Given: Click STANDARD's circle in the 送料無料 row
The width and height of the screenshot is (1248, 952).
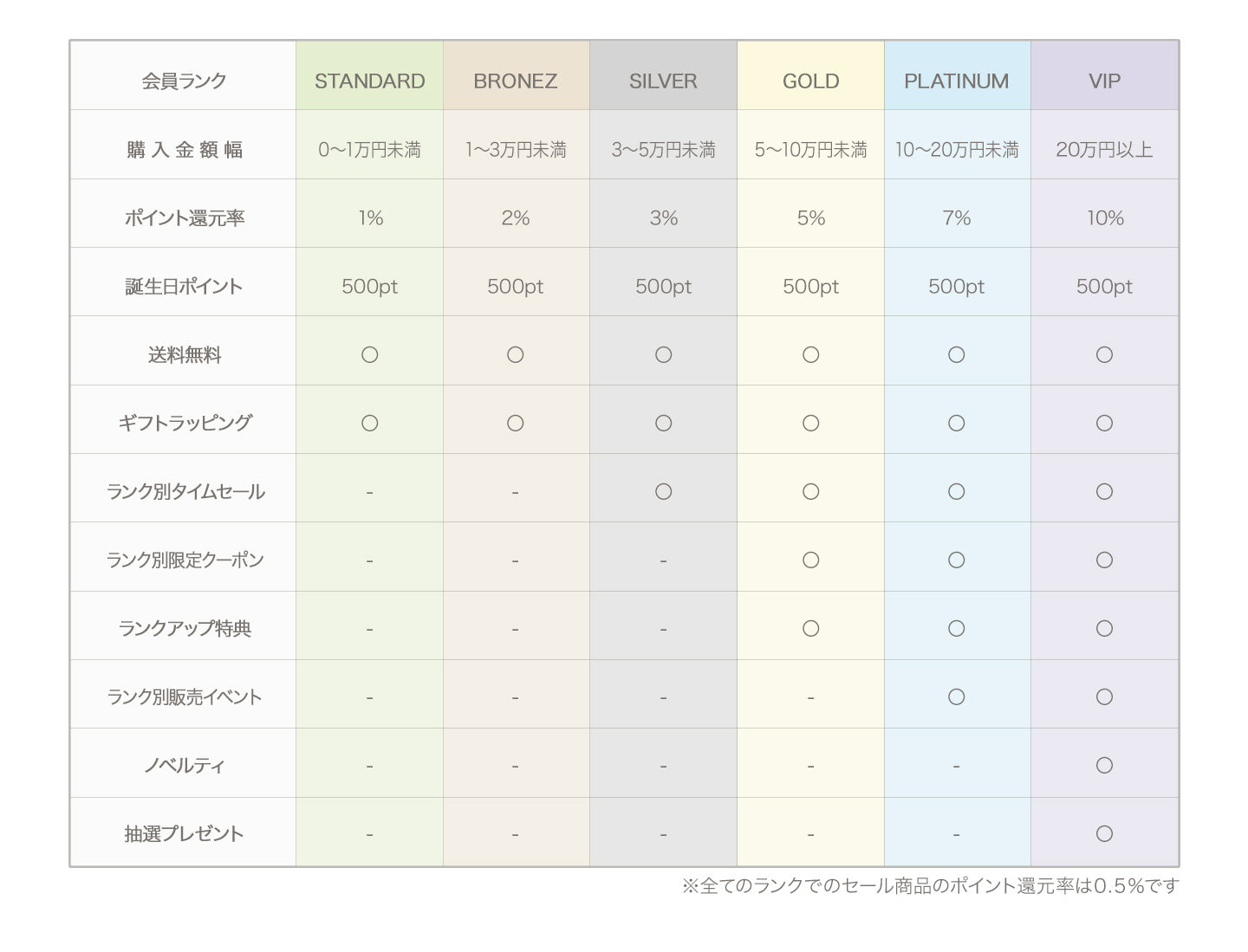Looking at the screenshot, I should click(369, 354).
